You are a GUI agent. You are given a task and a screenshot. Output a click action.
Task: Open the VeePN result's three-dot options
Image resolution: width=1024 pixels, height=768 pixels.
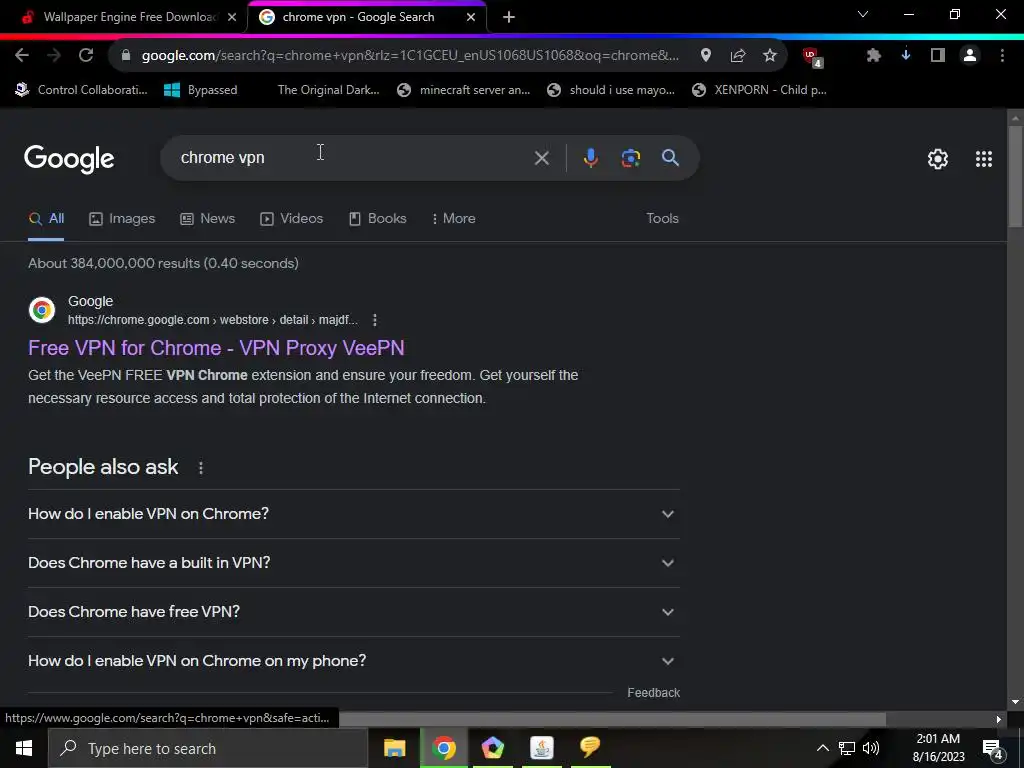[x=374, y=320]
